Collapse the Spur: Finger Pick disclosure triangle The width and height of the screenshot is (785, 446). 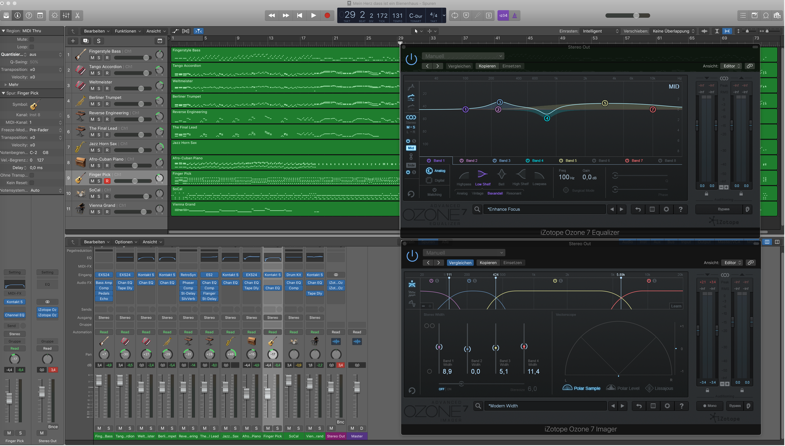tap(3, 93)
